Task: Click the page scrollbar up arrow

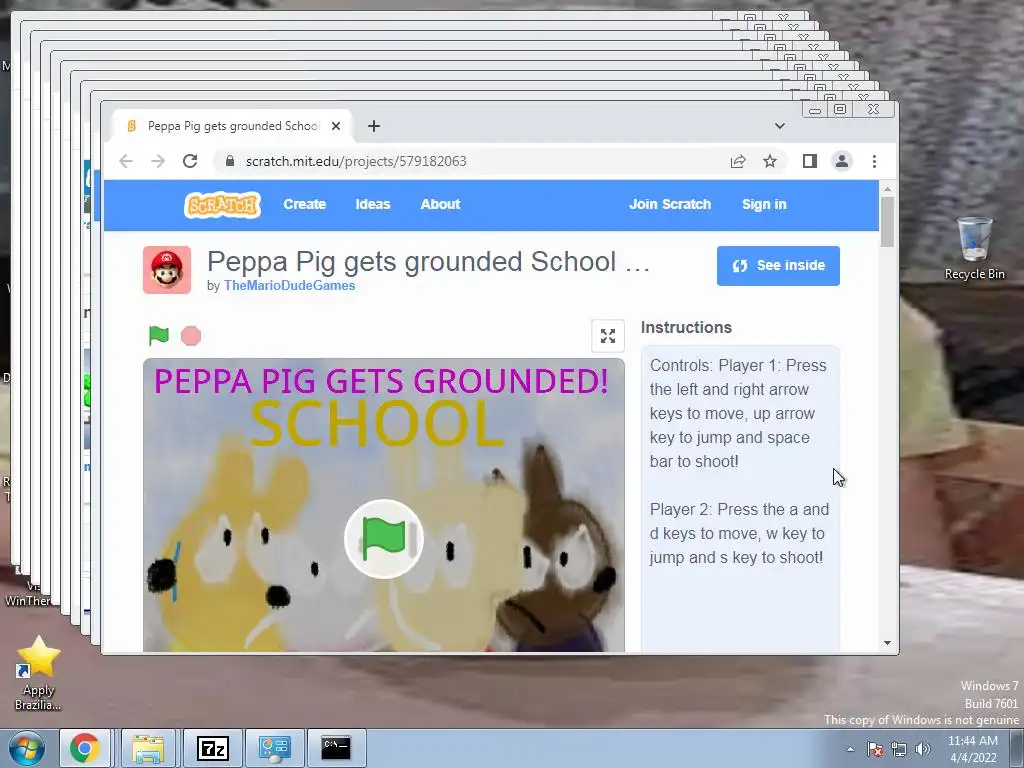Action: 887,189
